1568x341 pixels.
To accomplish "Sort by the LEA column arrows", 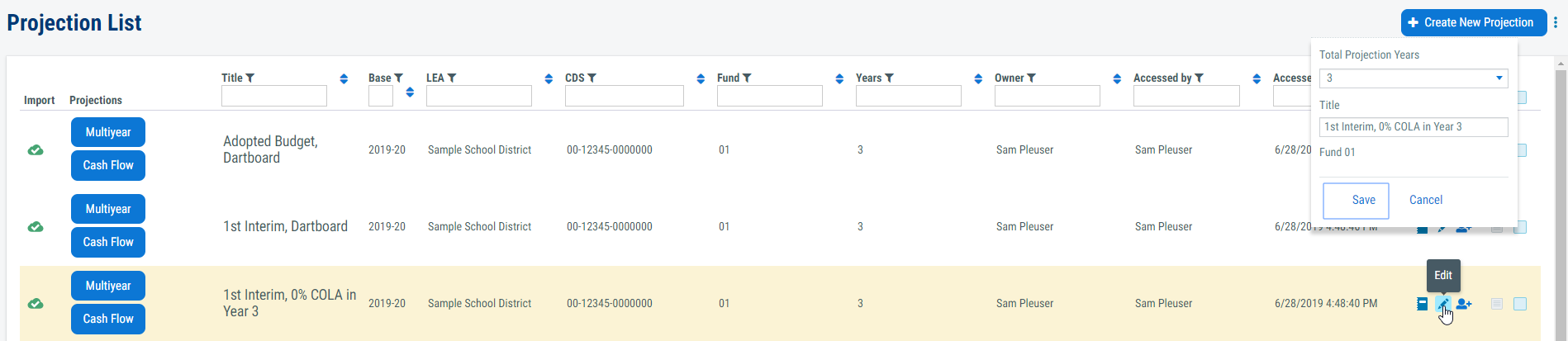I will pyautogui.click(x=549, y=78).
